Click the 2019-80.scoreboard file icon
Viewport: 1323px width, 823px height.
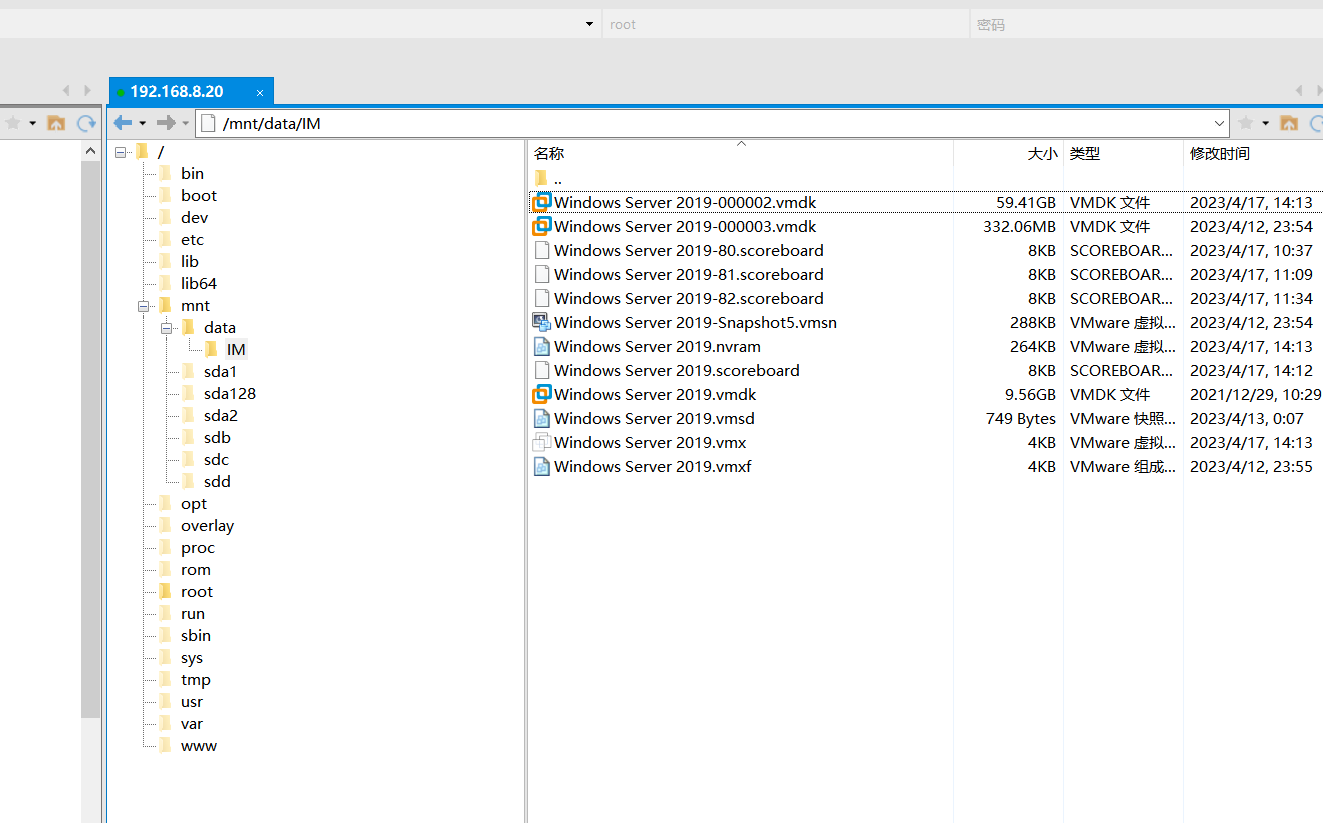click(x=541, y=250)
